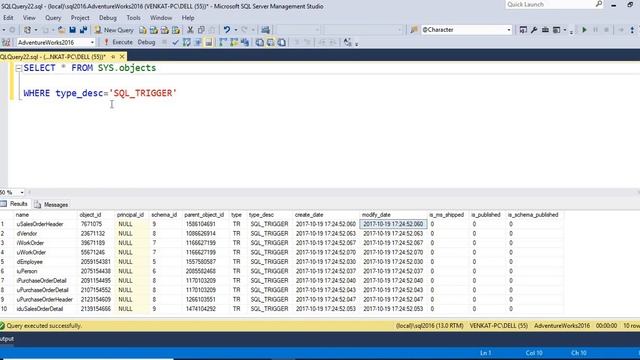
Task: Open the New Project icon dropdown arrow
Action: point(36,30)
